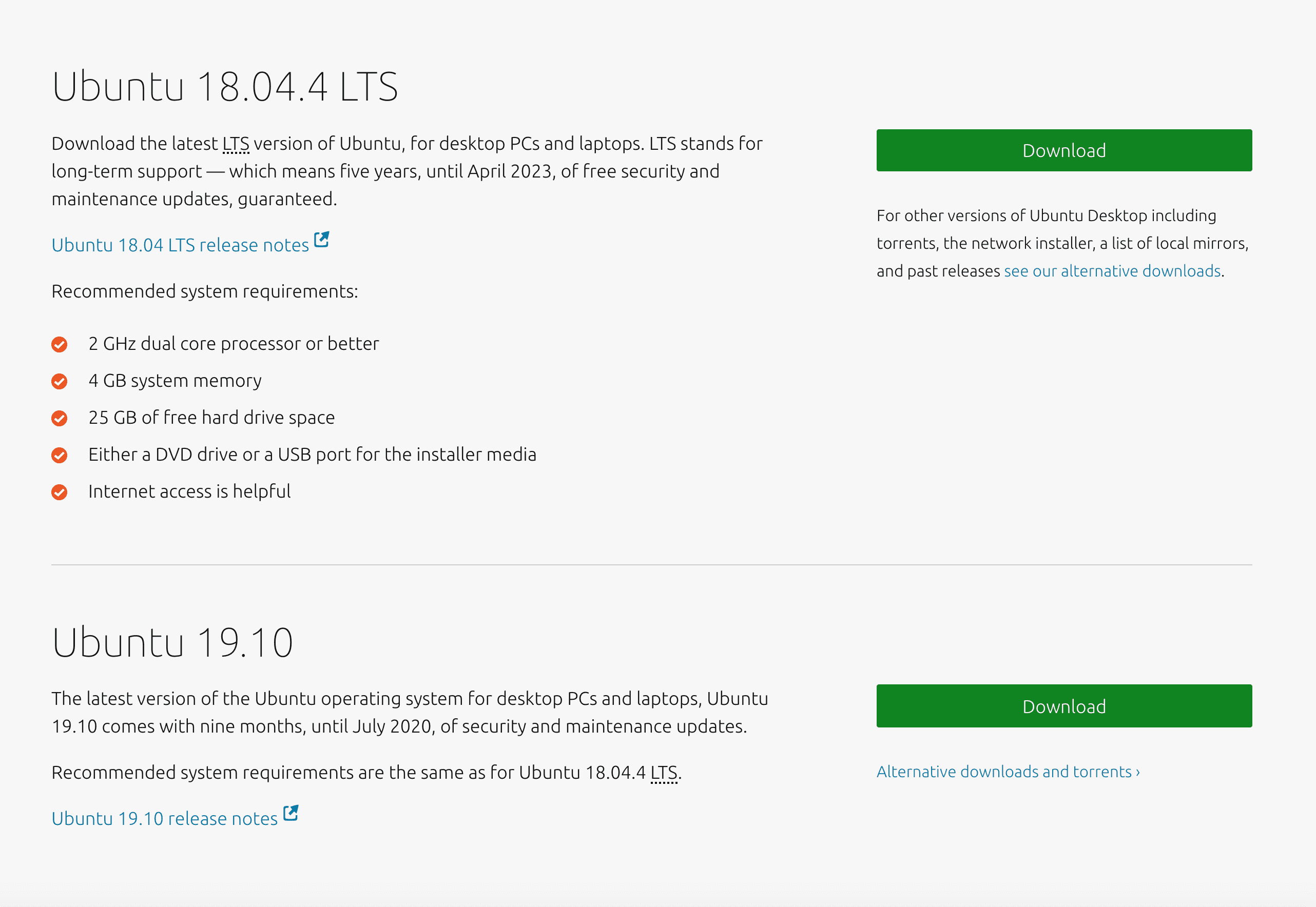Click underlined LTS abbreviation after 'Ubuntu 18.04.4' in 19.10 section
This screenshot has height=907, width=1316.
tap(664, 773)
